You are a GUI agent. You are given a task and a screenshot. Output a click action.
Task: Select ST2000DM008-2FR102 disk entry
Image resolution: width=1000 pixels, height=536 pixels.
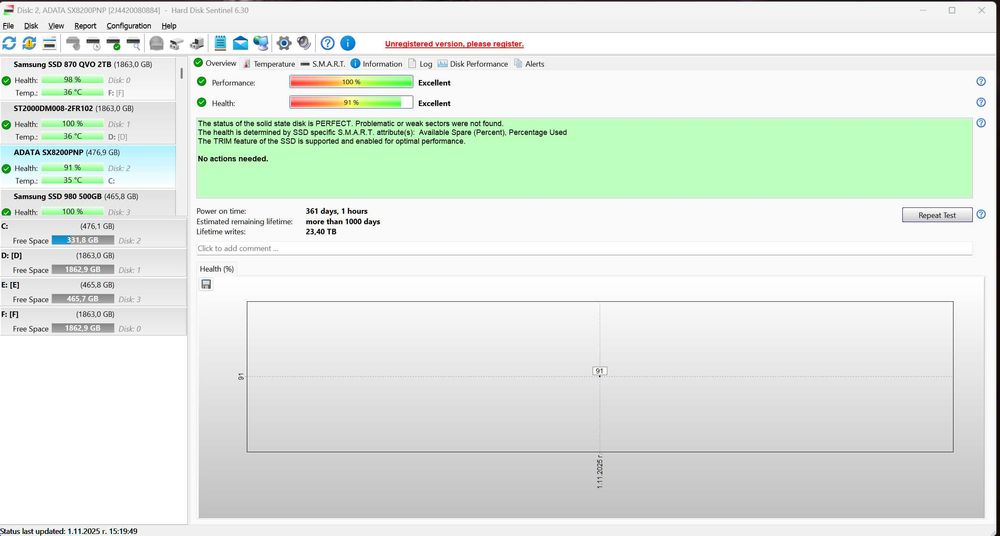(x=88, y=123)
